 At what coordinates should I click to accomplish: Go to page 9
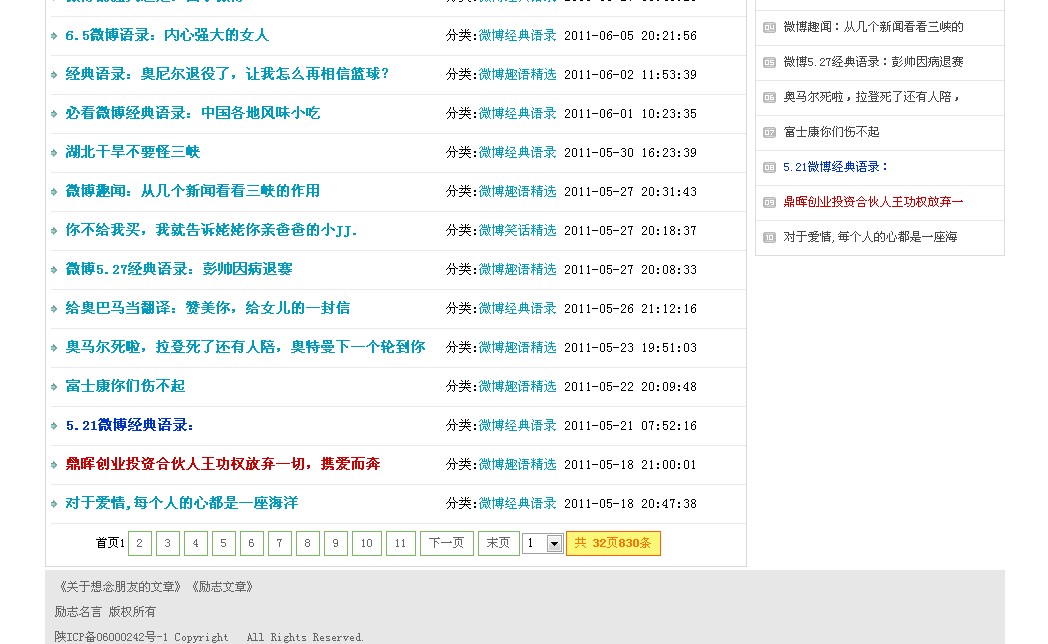click(336, 543)
